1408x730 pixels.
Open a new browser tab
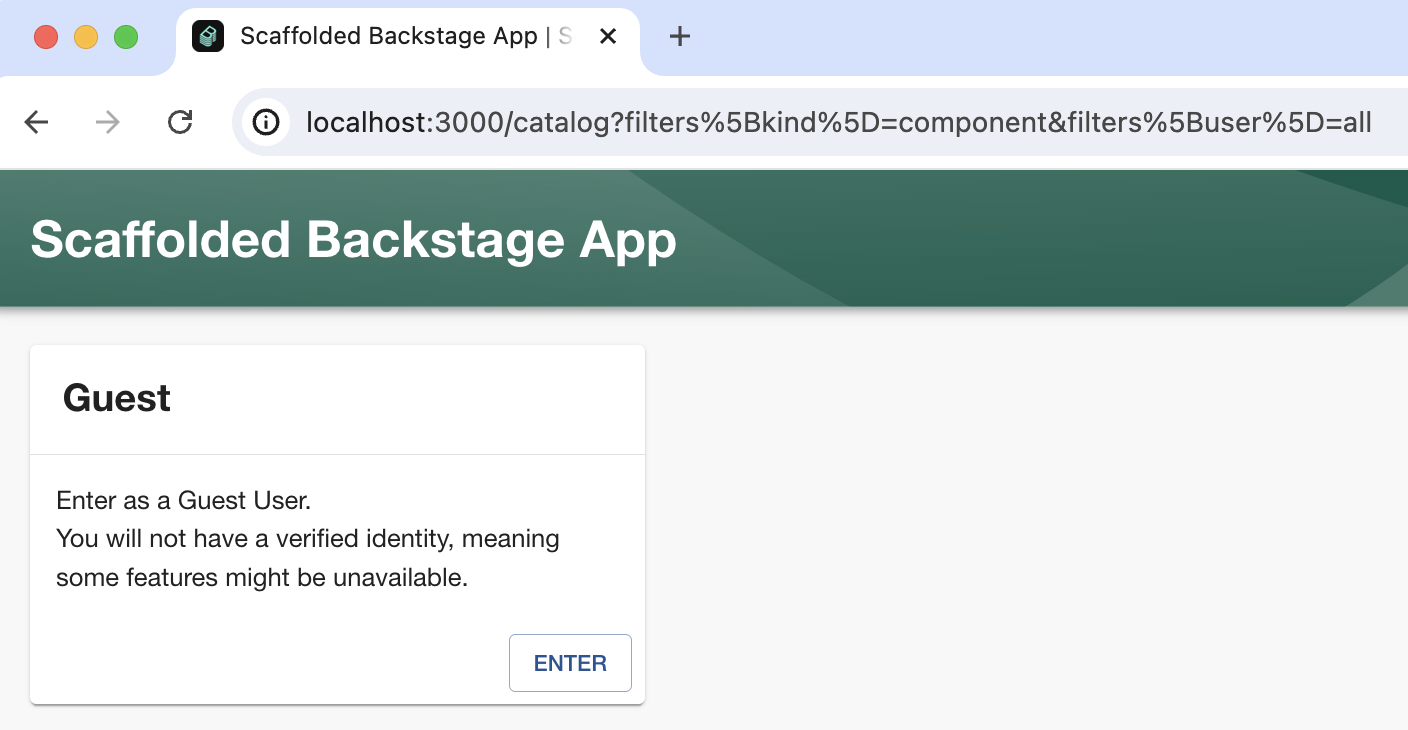[x=680, y=37]
